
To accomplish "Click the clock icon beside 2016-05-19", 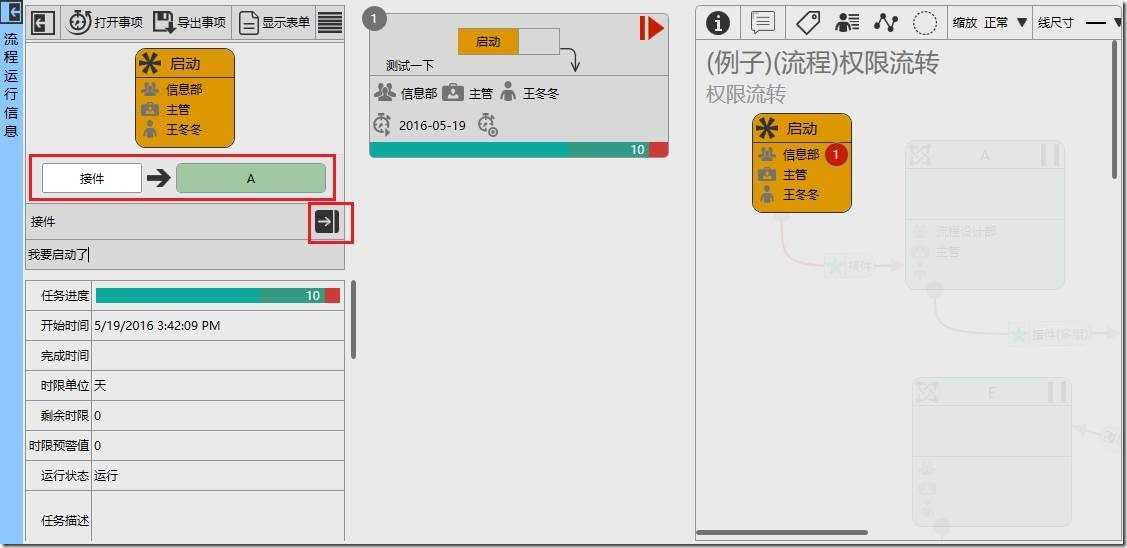I will tap(382, 124).
